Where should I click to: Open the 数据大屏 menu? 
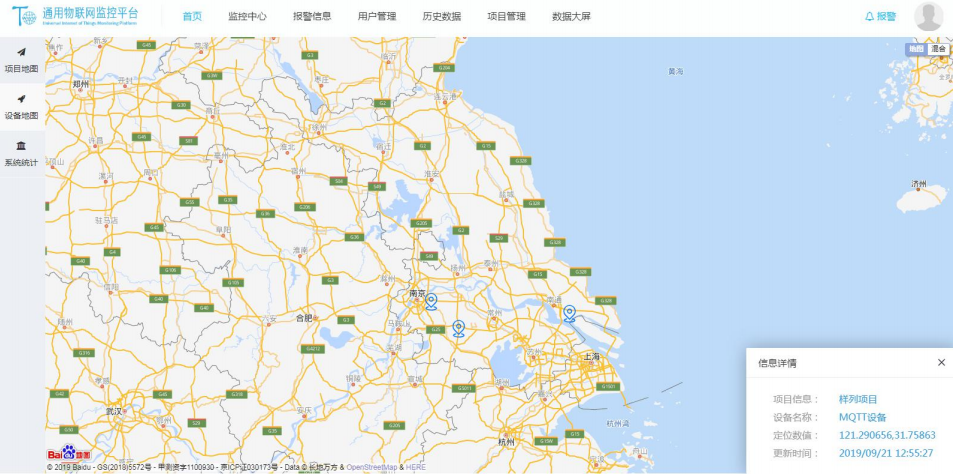click(571, 17)
